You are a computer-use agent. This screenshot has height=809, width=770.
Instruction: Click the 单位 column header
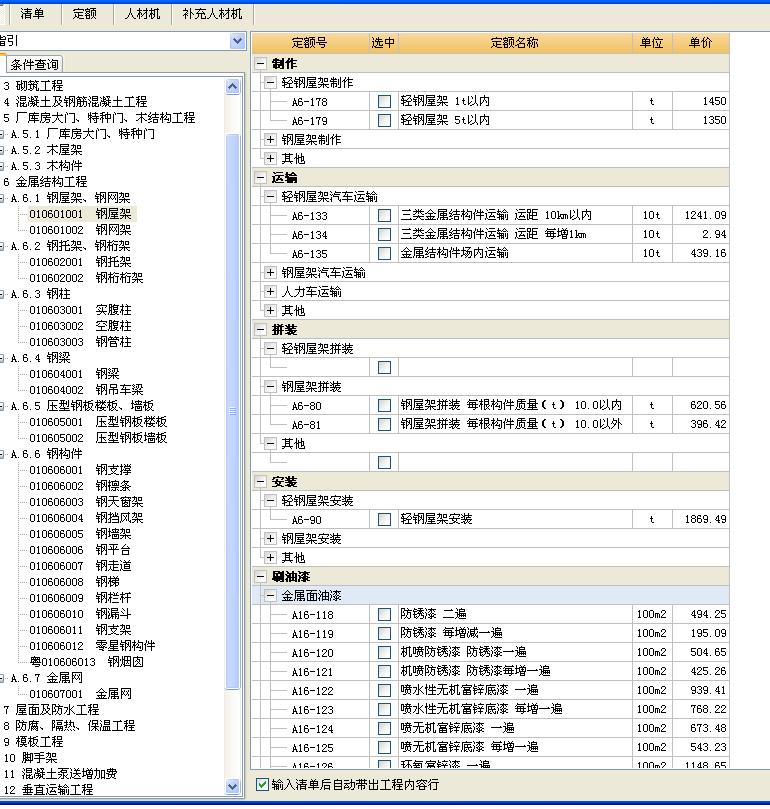point(652,43)
